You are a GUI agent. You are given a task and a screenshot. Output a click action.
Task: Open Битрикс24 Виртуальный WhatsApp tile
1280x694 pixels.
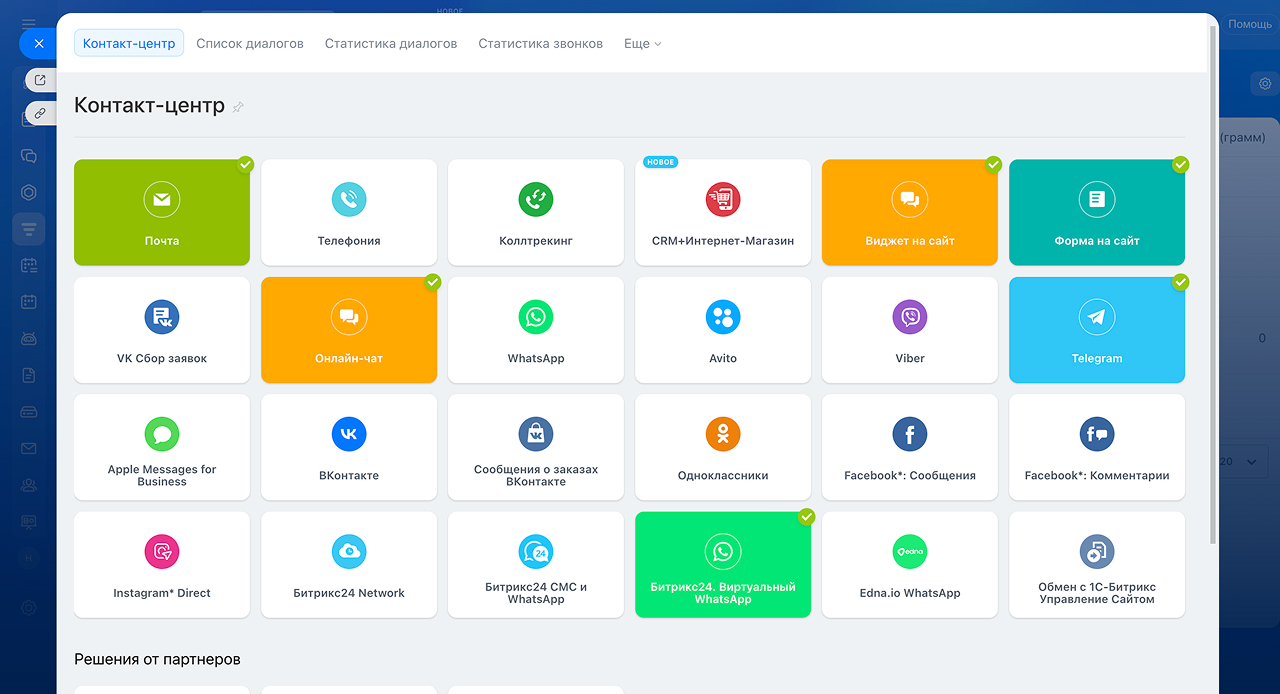tap(723, 564)
